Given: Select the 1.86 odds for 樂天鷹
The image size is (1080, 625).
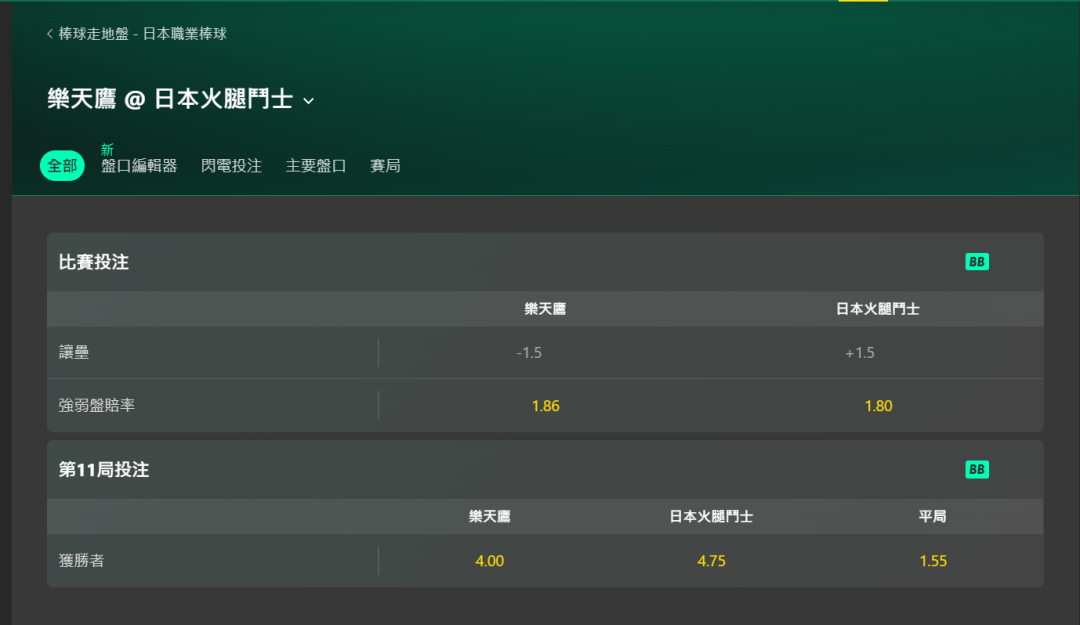Looking at the screenshot, I should 546,406.
